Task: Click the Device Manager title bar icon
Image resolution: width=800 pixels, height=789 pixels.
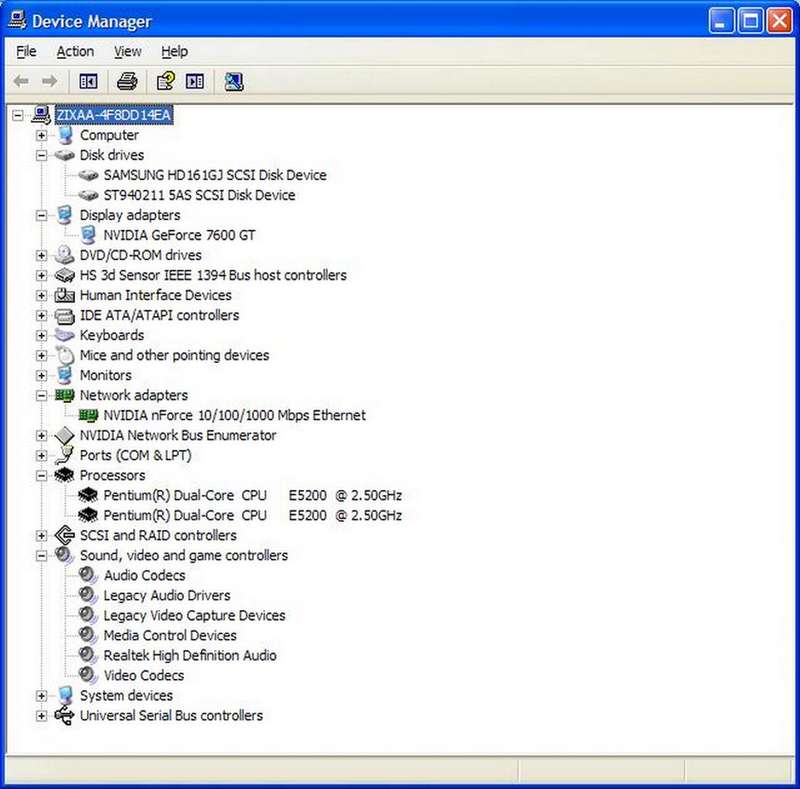Action: [x=17, y=20]
